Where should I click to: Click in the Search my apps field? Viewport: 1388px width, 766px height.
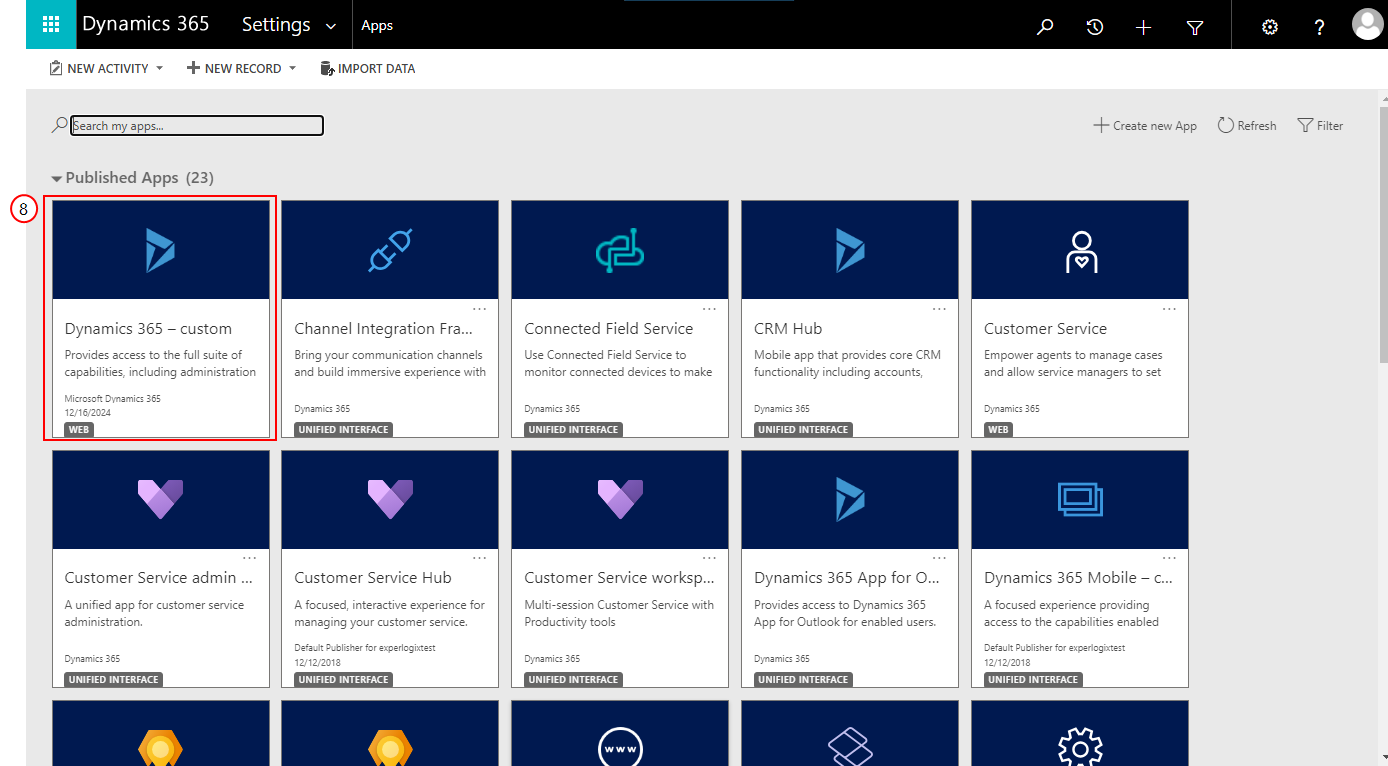pyautogui.click(x=197, y=126)
